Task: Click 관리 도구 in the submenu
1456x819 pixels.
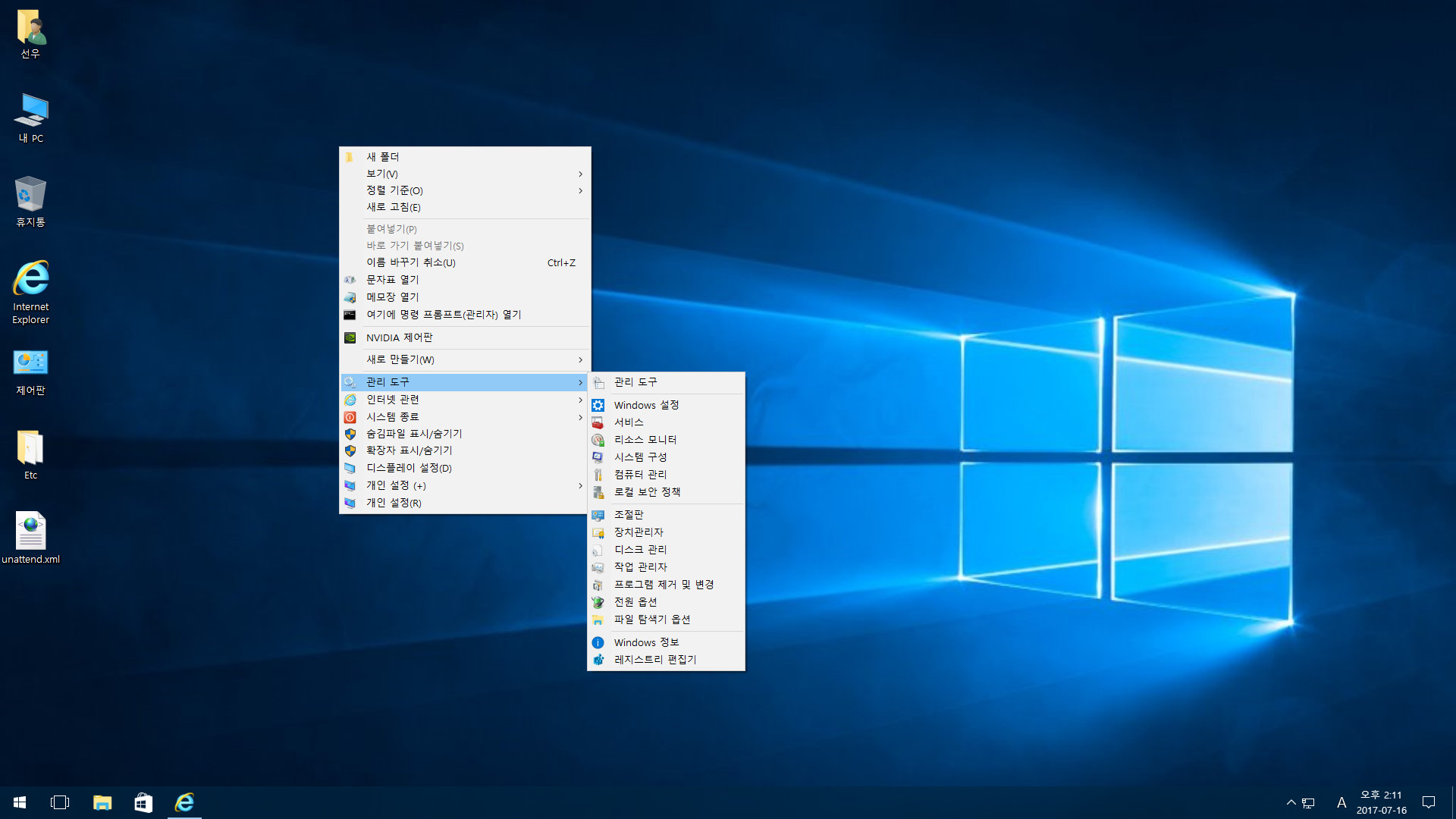Action: (x=666, y=382)
